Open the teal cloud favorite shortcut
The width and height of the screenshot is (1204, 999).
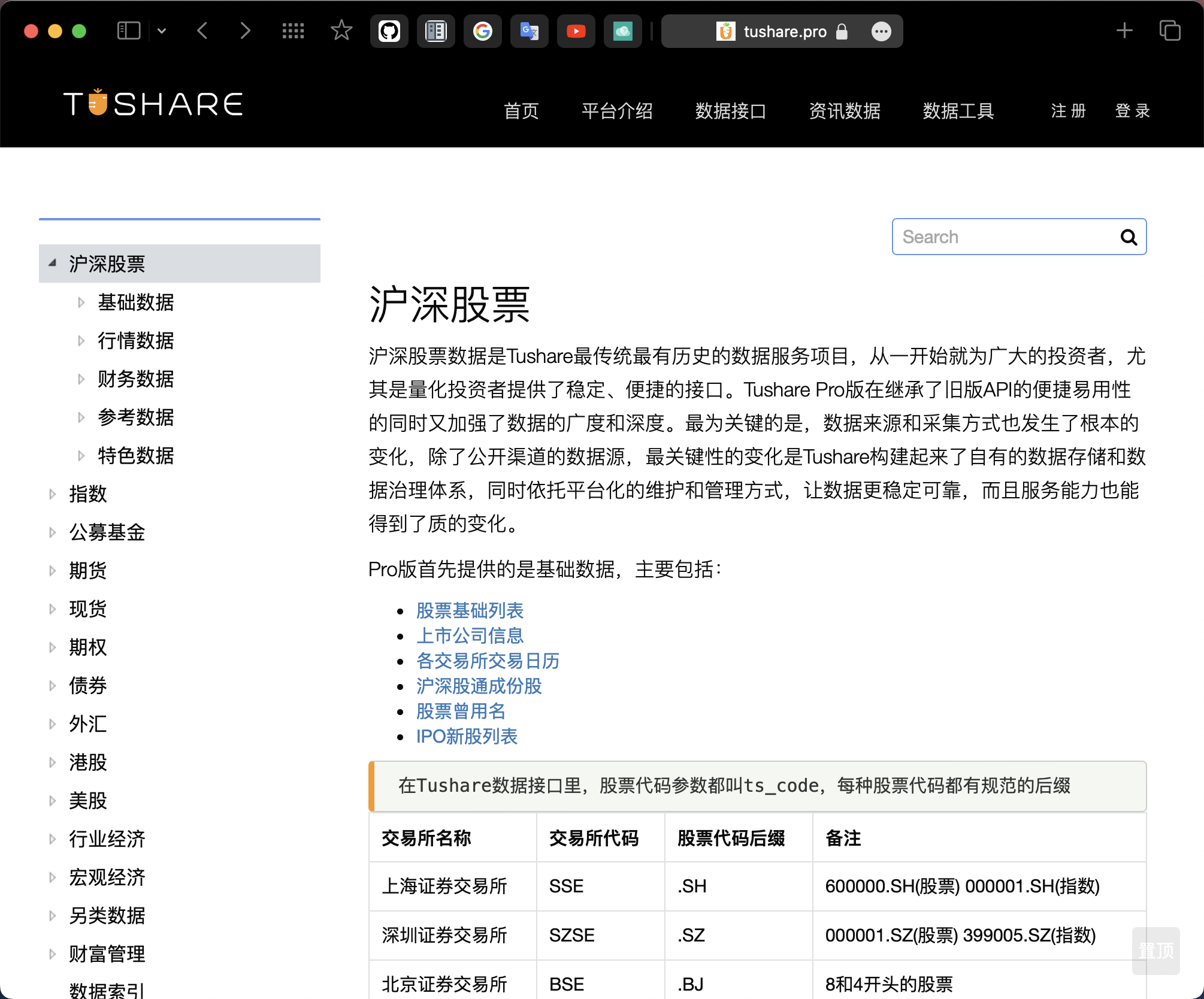coord(623,31)
